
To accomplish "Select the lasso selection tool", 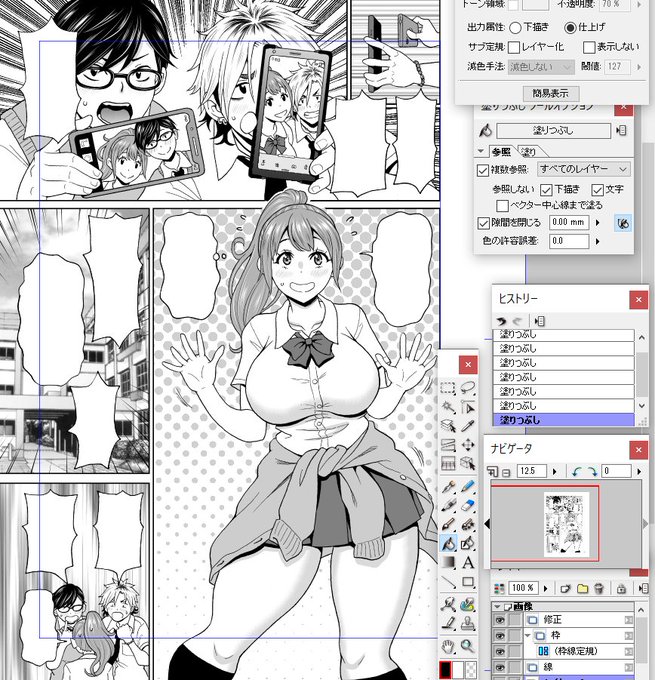I will tap(467, 387).
